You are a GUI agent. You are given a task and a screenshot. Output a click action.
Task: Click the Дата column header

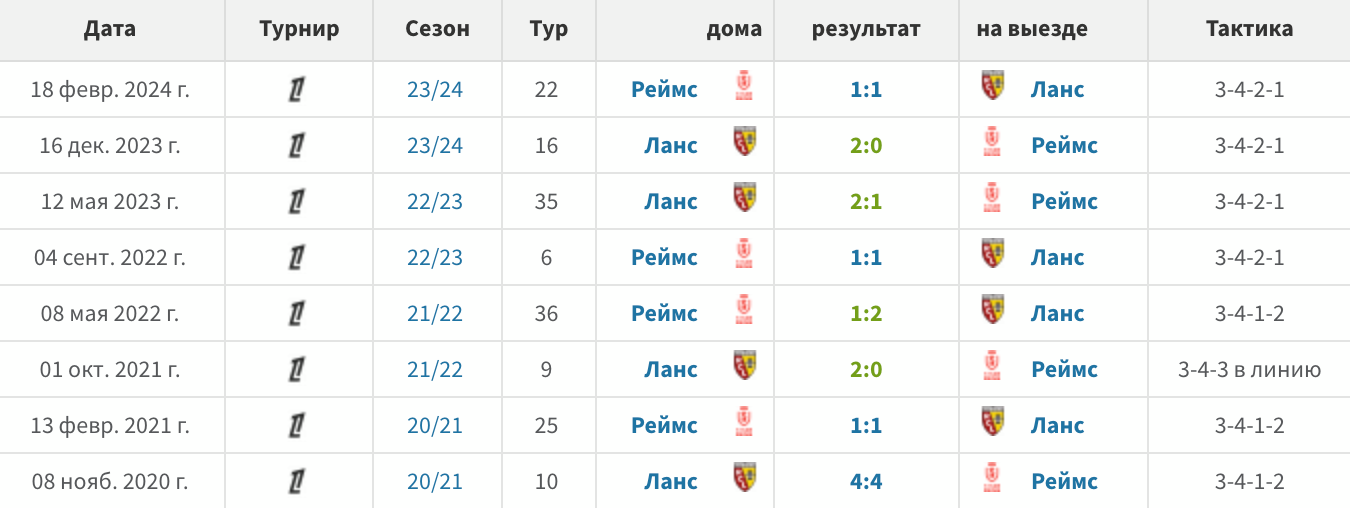tap(110, 29)
